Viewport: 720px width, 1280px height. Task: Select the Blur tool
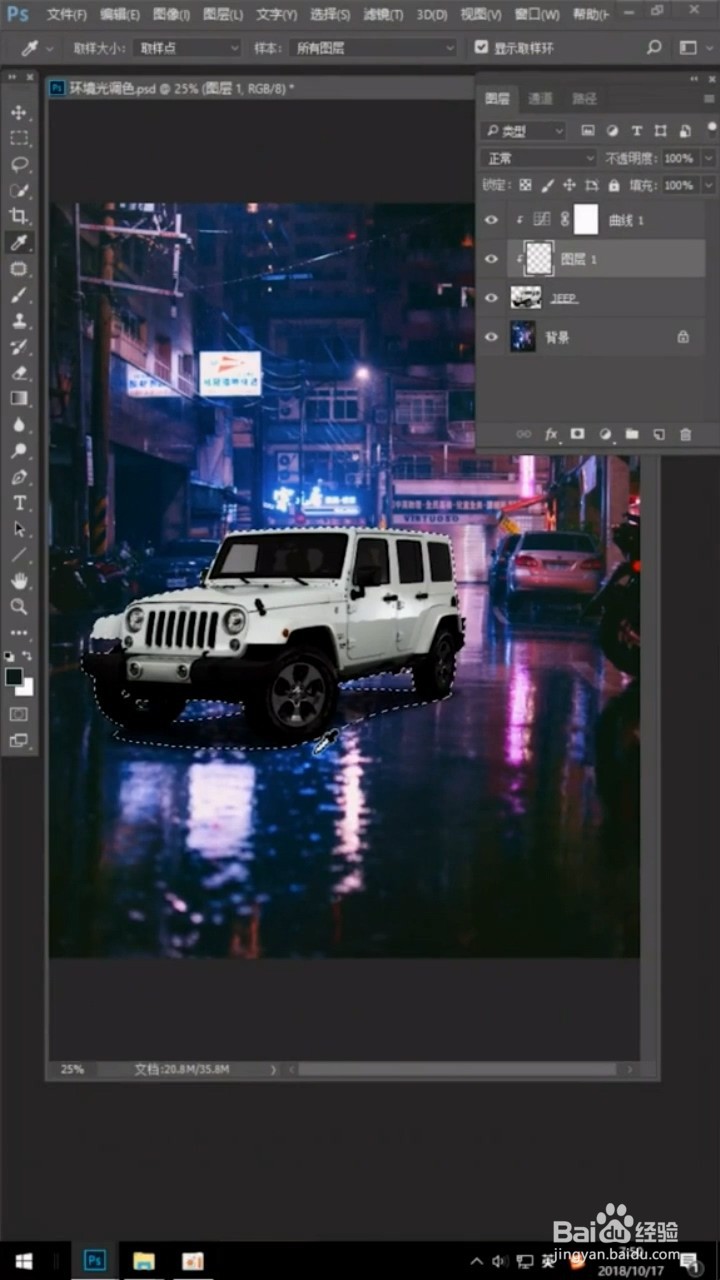point(19,424)
